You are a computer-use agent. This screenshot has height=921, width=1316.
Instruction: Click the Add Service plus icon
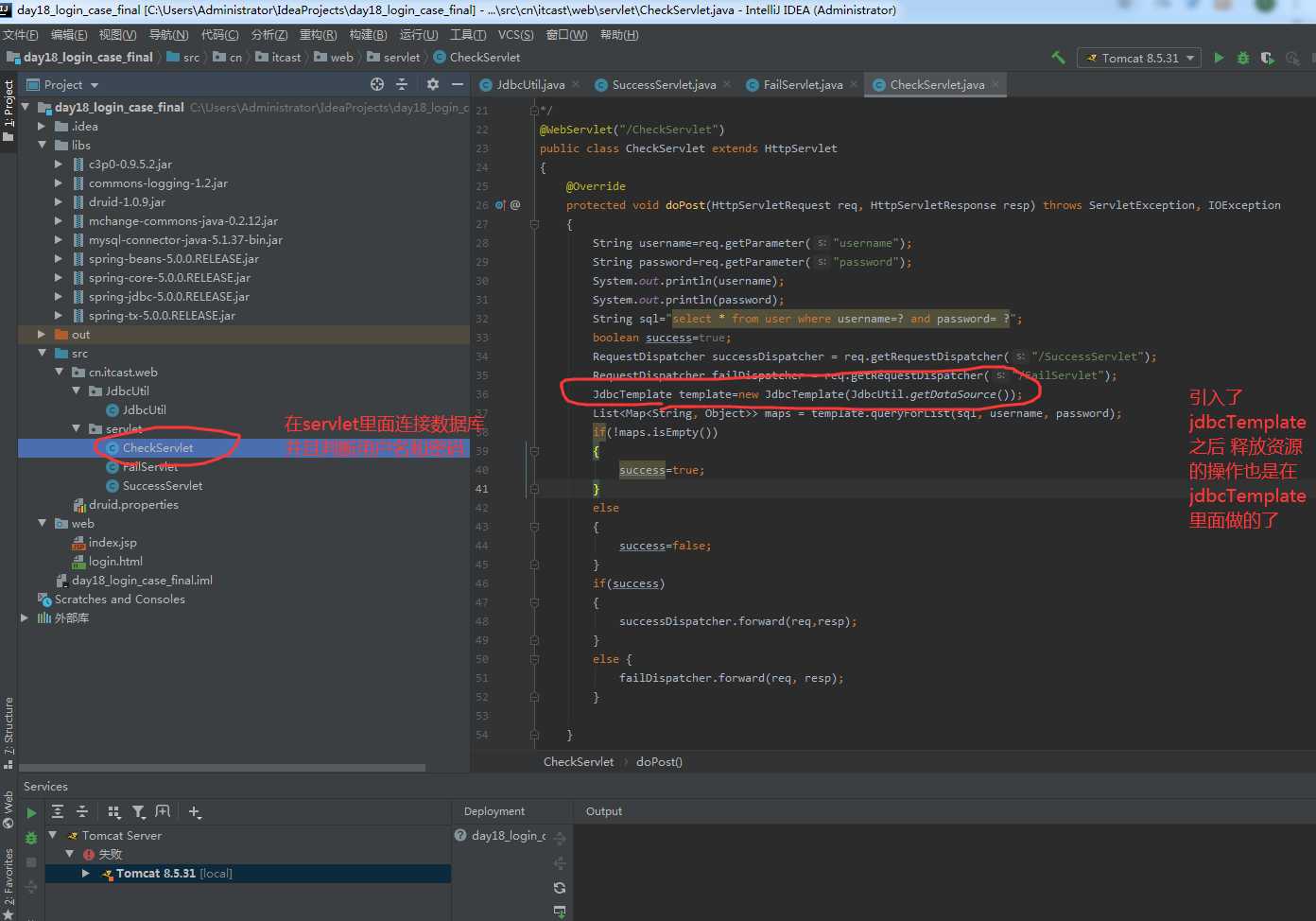[x=195, y=811]
